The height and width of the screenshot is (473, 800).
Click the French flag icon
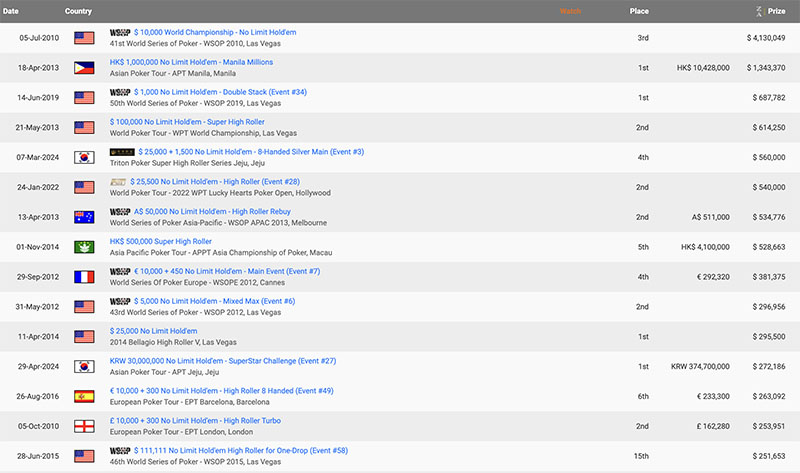pyautogui.click(x=84, y=278)
